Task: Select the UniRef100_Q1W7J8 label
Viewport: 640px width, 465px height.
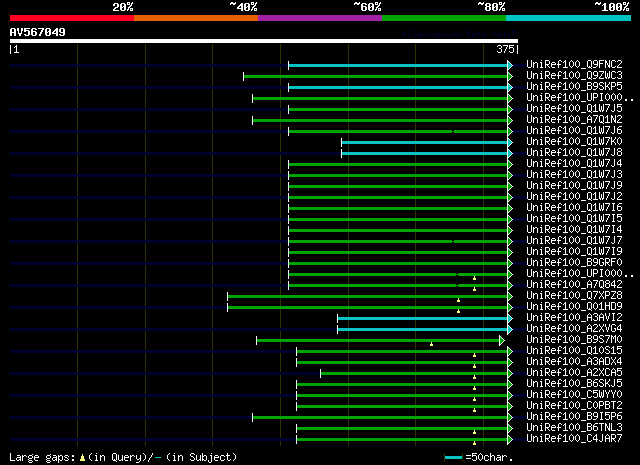Action: (574, 152)
